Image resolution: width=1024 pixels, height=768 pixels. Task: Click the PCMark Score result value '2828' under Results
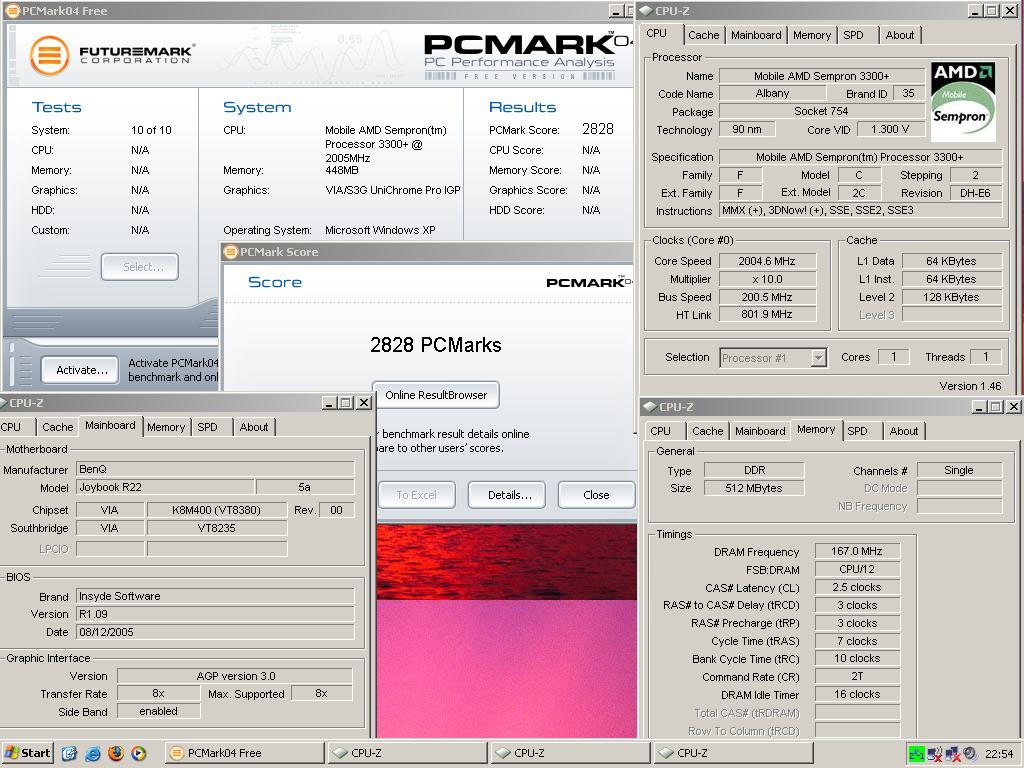(598, 129)
